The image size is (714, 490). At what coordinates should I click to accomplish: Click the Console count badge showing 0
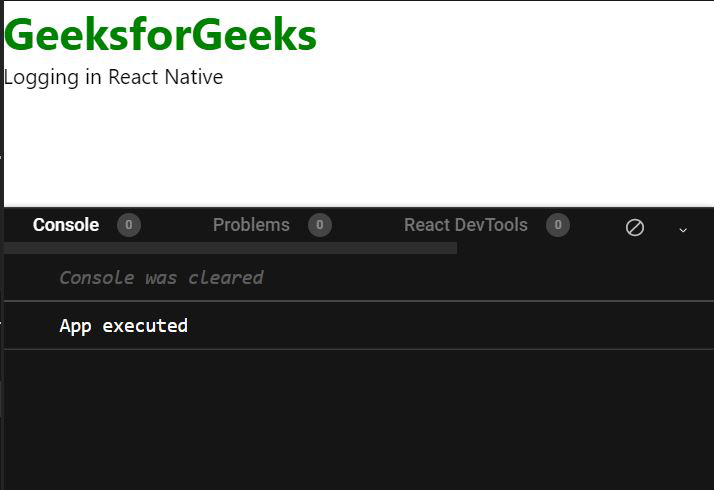click(x=129, y=225)
